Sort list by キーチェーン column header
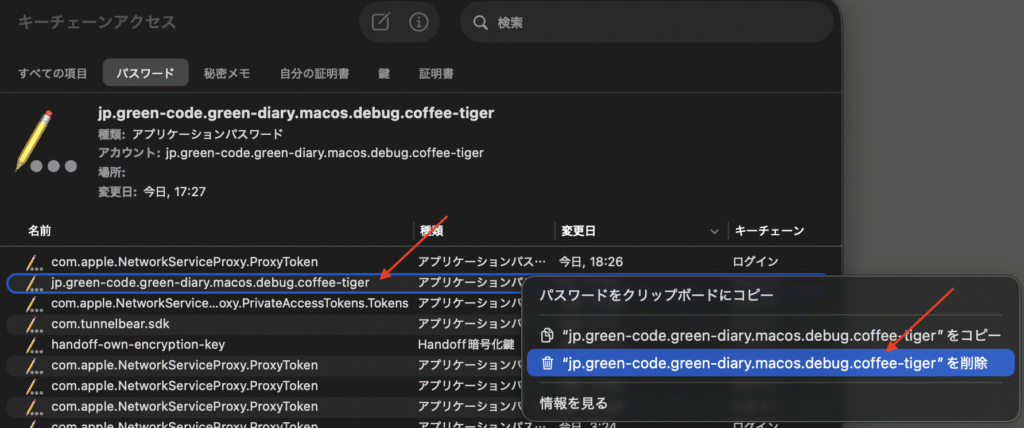Screen dimensions: 1024x428 (769, 231)
